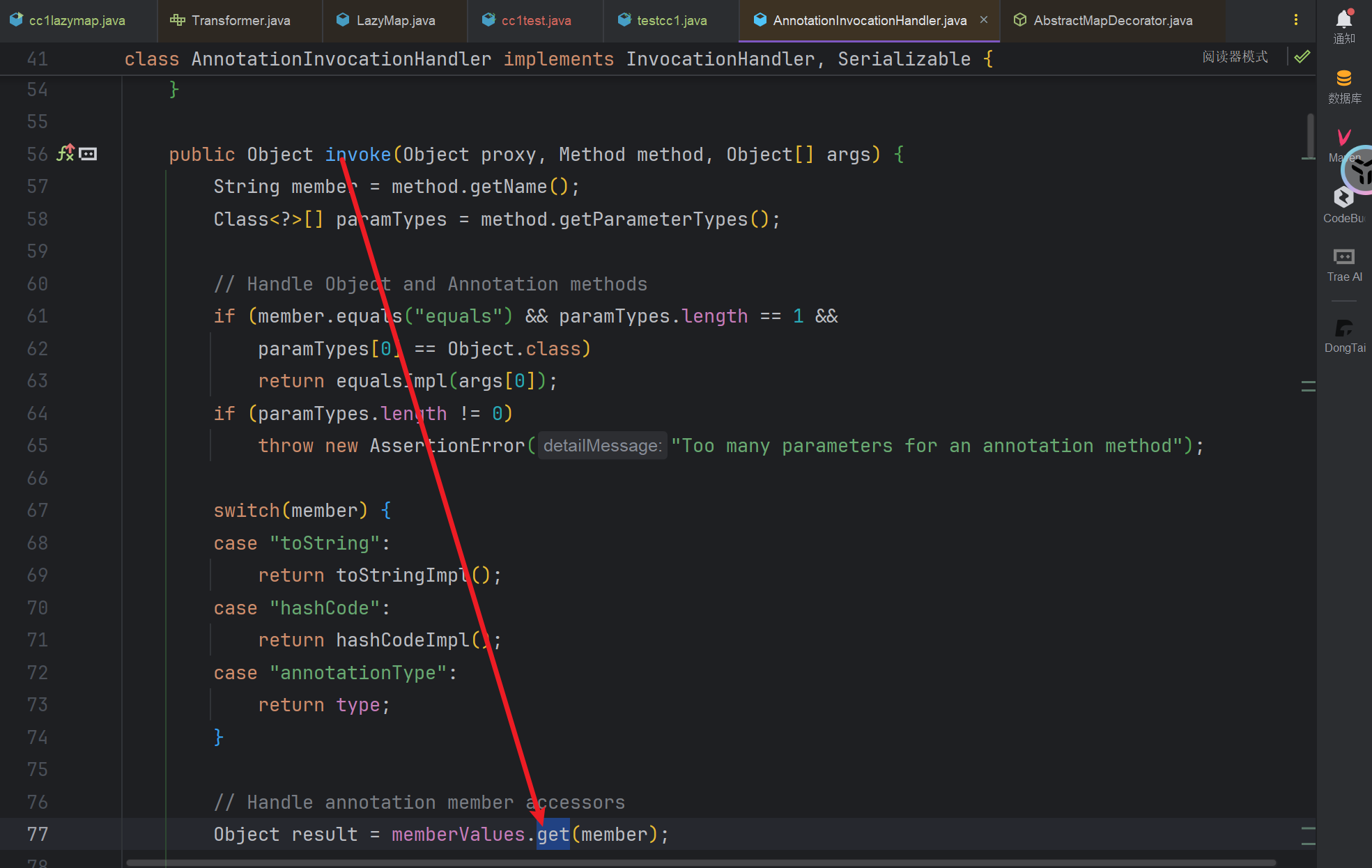Close the AnnotationInvocationHandler.java tab
Viewport: 1372px width, 868px height.
click(x=984, y=20)
